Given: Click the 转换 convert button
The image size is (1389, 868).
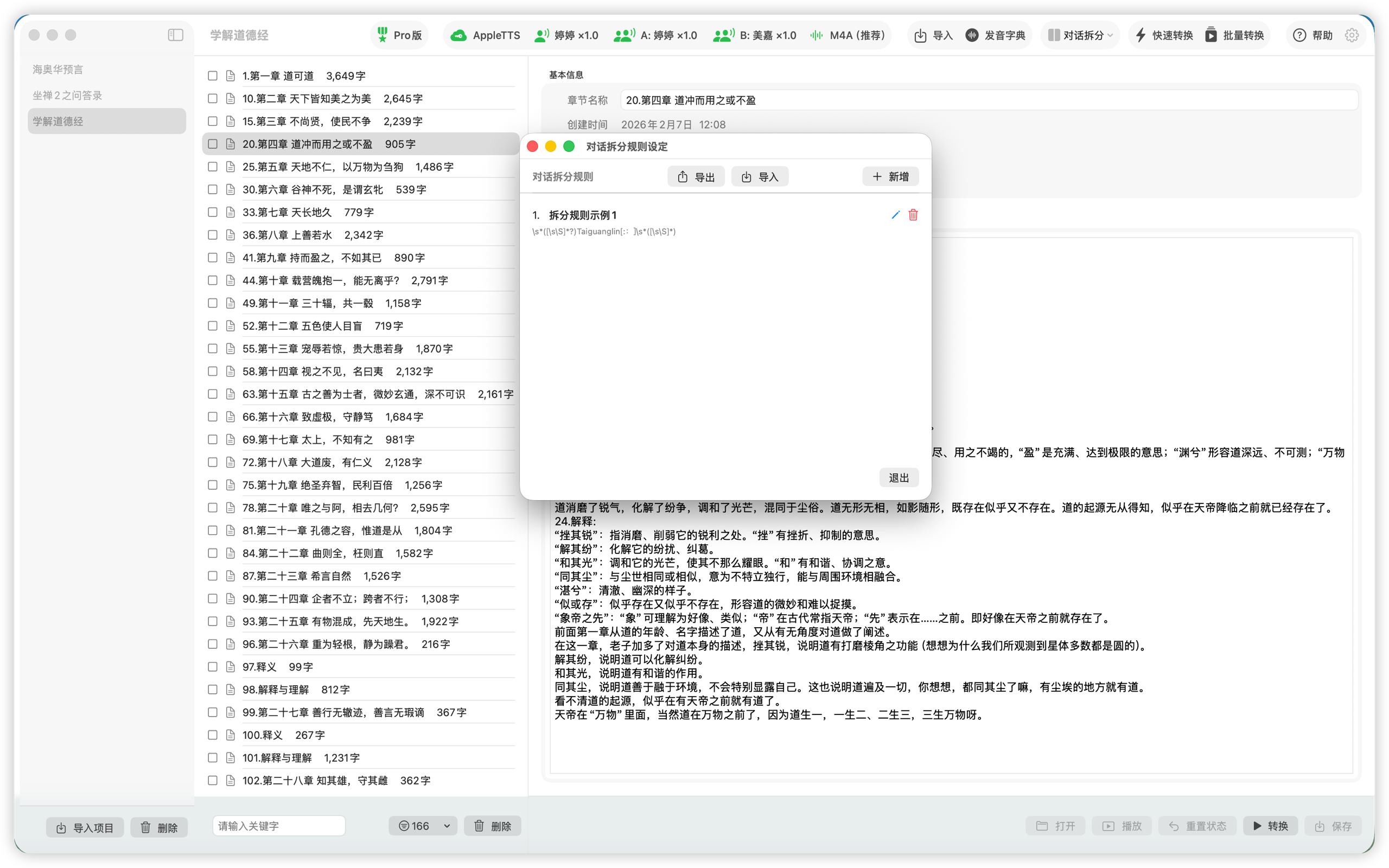Looking at the screenshot, I should [x=1270, y=826].
